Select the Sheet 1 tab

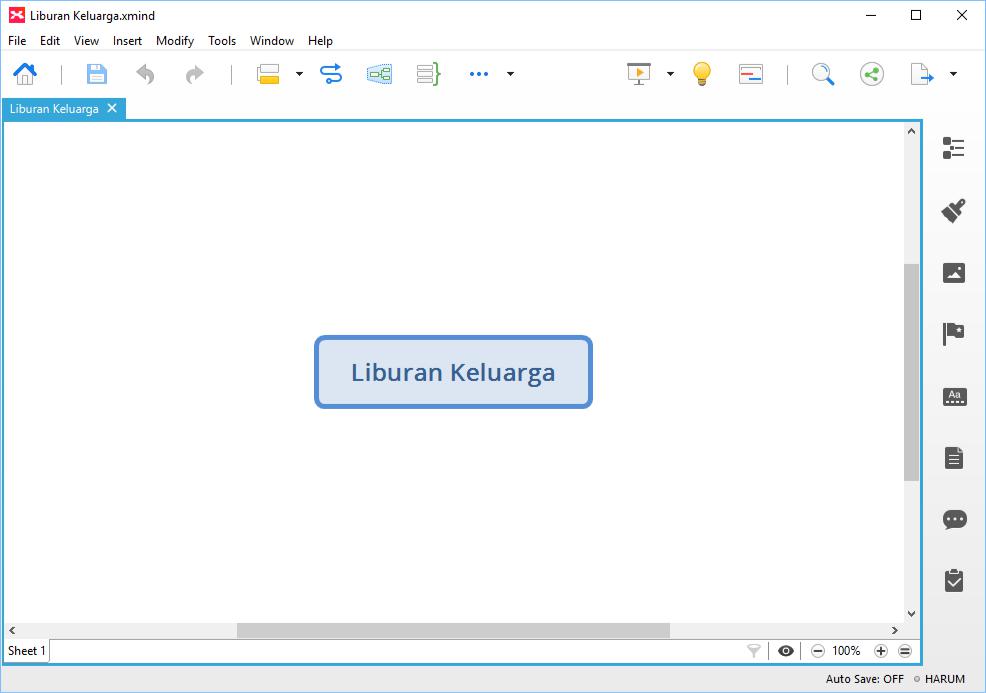click(26, 651)
